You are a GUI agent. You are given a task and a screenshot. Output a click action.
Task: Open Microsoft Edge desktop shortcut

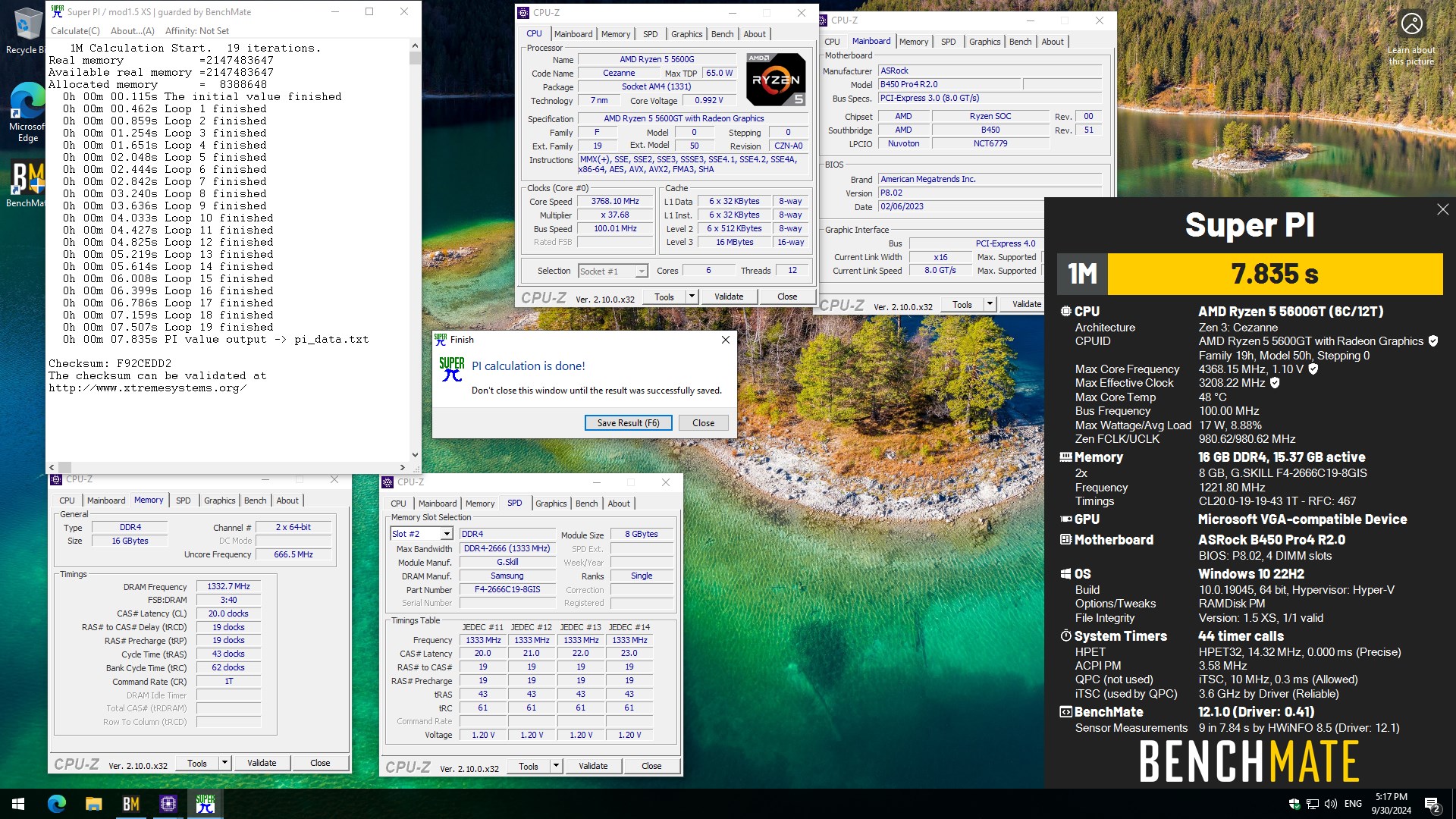coord(27,111)
